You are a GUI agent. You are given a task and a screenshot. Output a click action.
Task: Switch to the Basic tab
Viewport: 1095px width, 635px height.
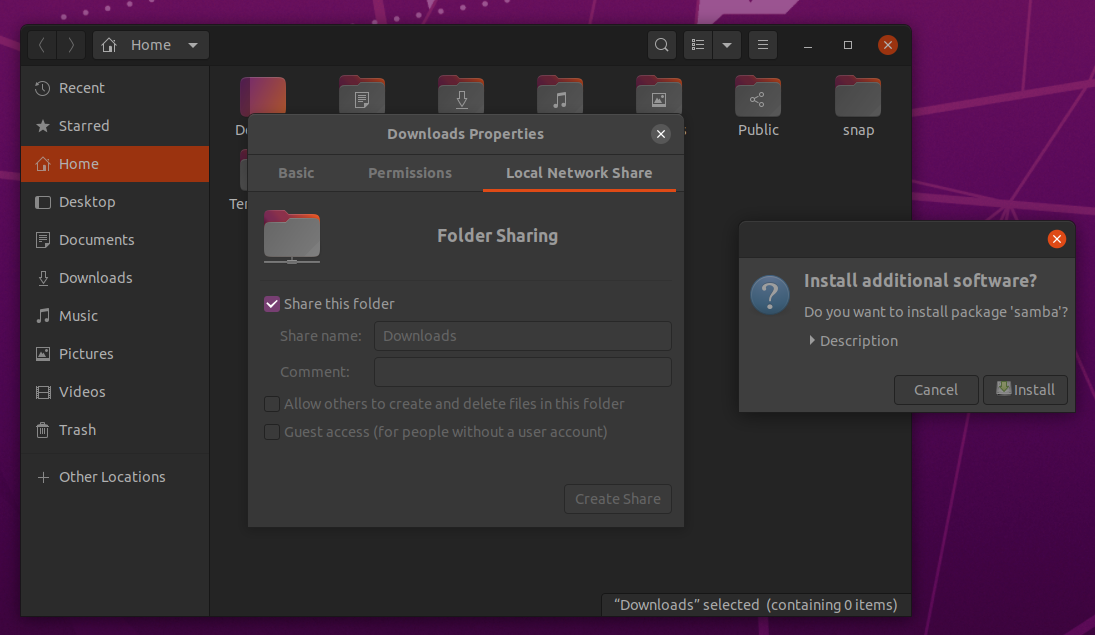pyautogui.click(x=296, y=173)
